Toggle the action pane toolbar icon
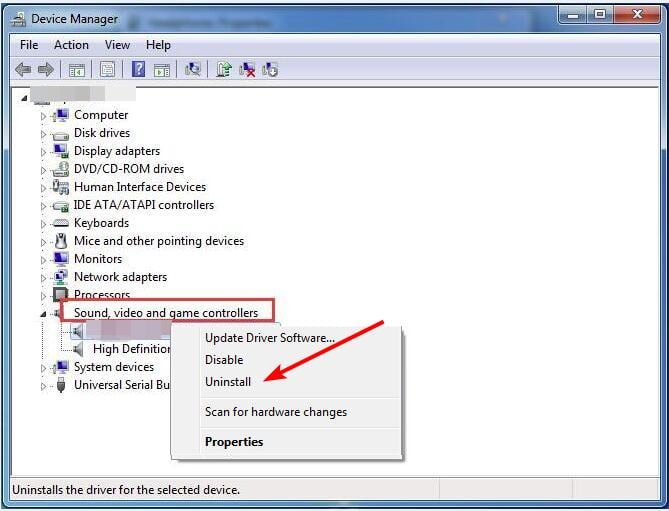 (x=162, y=70)
